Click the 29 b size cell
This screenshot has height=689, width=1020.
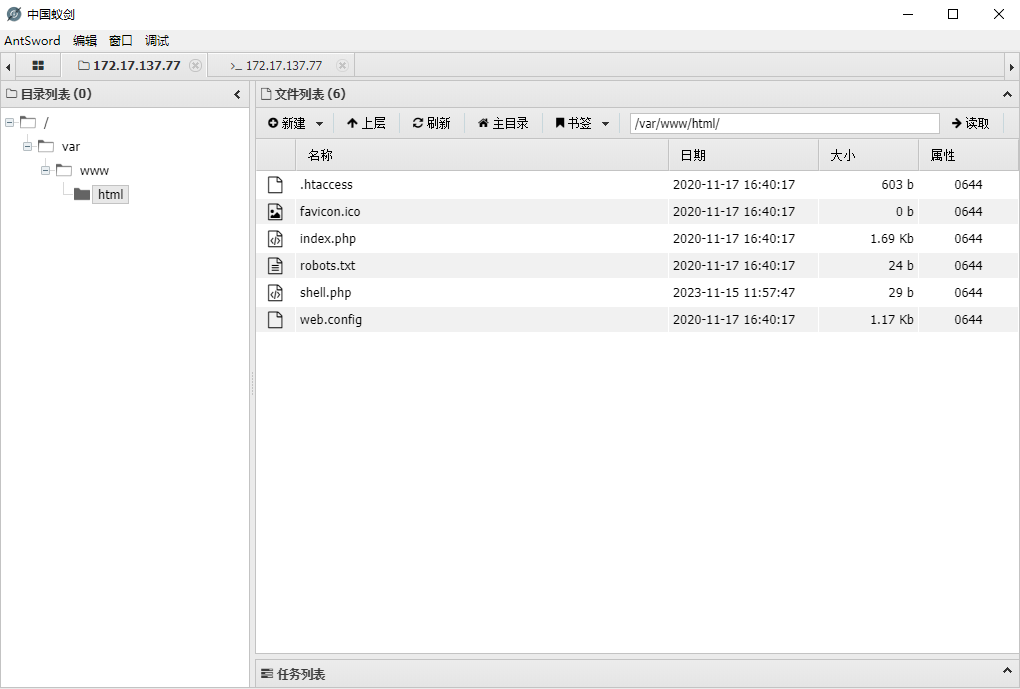(901, 293)
